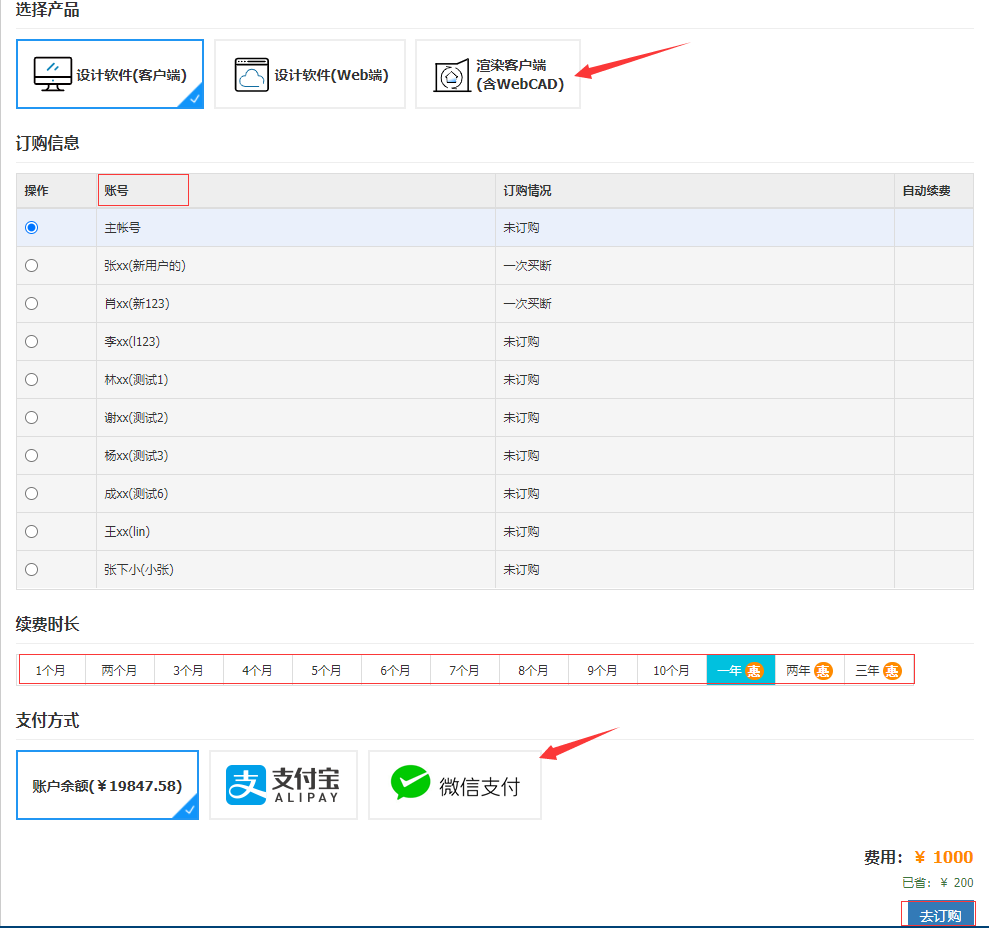Pick the 6个月 renewal duration
This screenshot has height=928, width=989.
pyautogui.click(x=395, y=671)
